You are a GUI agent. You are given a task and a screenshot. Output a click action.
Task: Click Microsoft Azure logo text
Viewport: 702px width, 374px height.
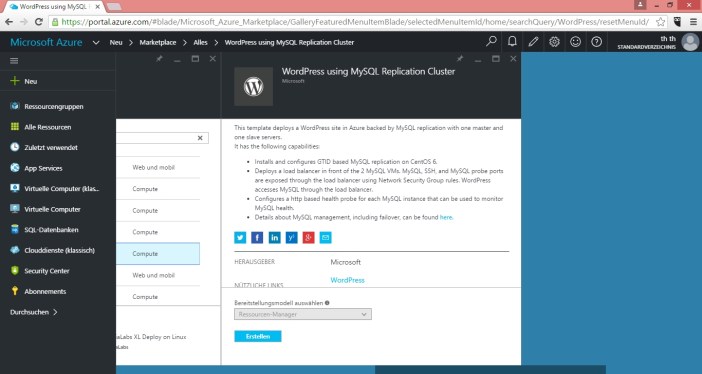(x=46, y=42)
